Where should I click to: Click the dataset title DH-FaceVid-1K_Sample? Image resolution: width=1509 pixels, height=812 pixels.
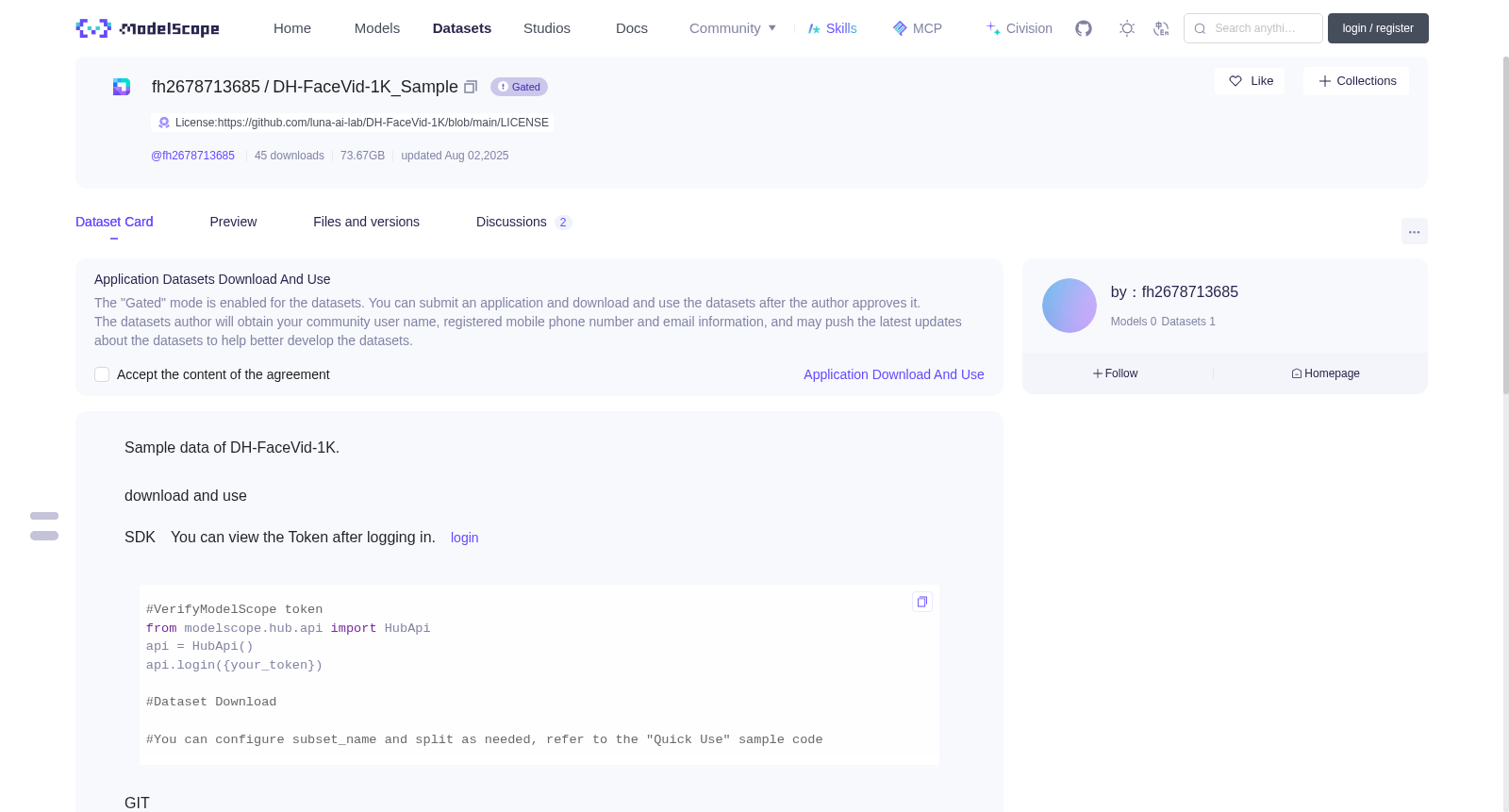point(366,87)
